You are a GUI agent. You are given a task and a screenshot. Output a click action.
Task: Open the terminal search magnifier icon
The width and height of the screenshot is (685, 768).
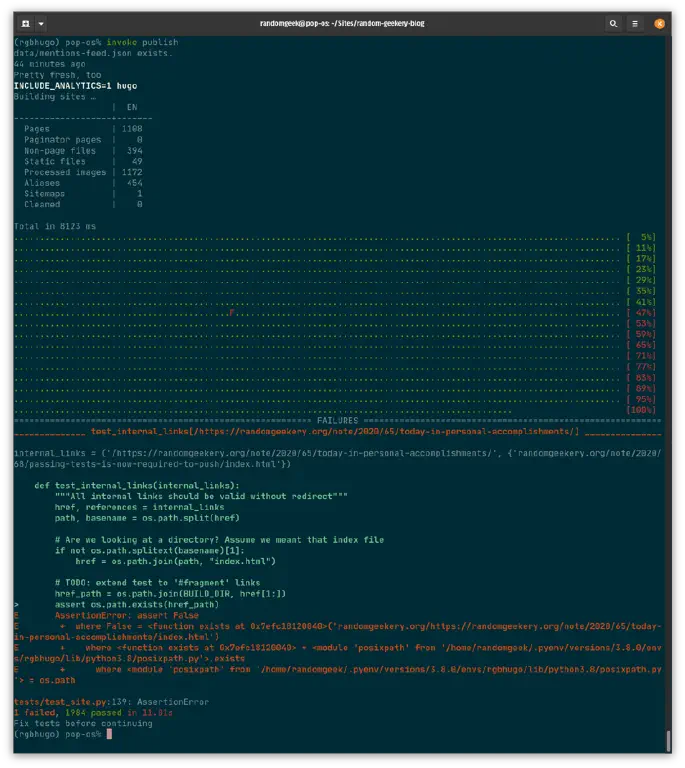pos(613,23)
